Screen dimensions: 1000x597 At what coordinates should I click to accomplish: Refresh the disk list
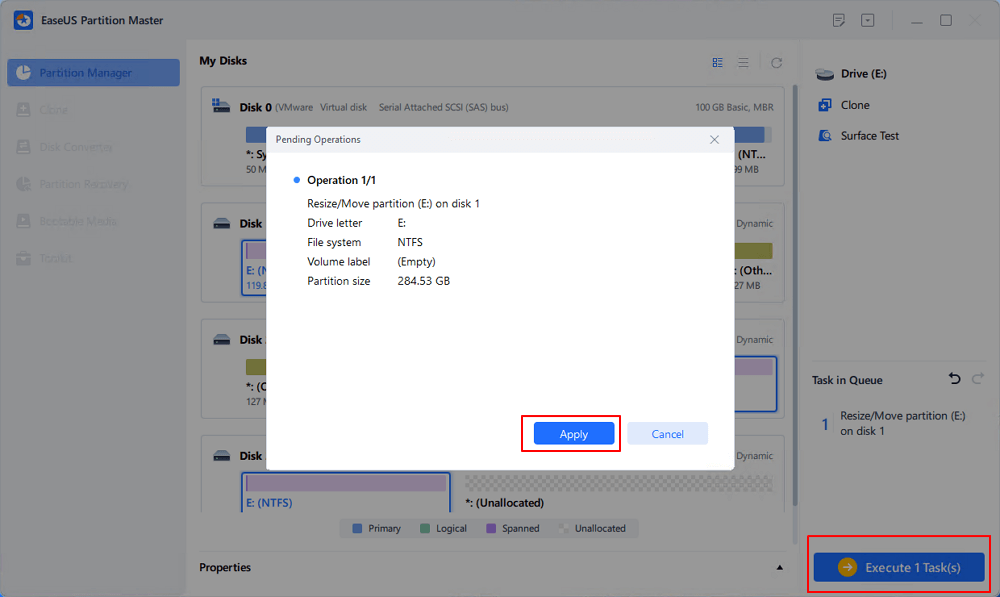point(776,63)
